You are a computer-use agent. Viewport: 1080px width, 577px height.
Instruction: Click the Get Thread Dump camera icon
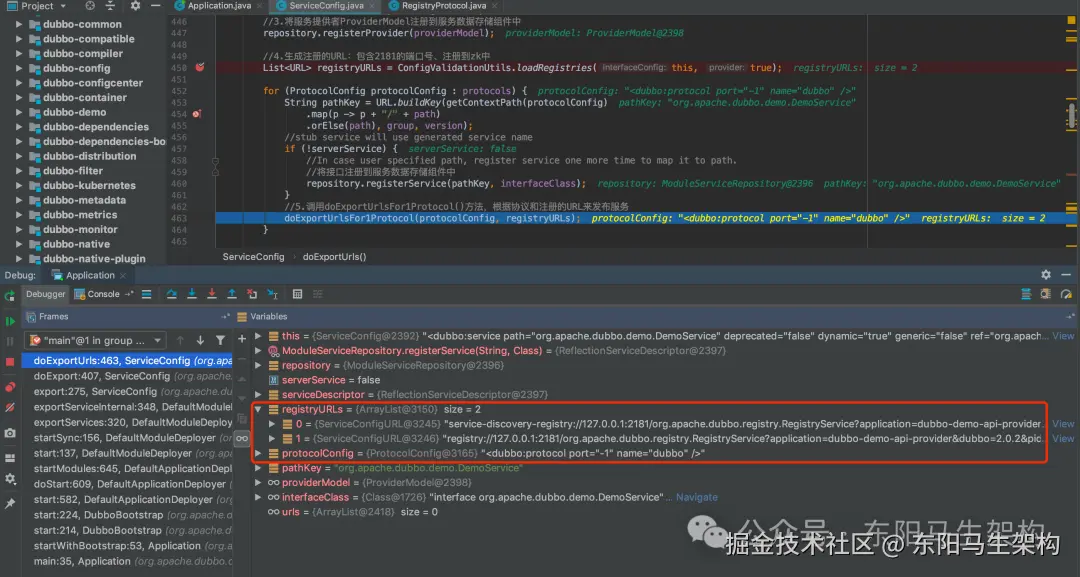point(10,433)
